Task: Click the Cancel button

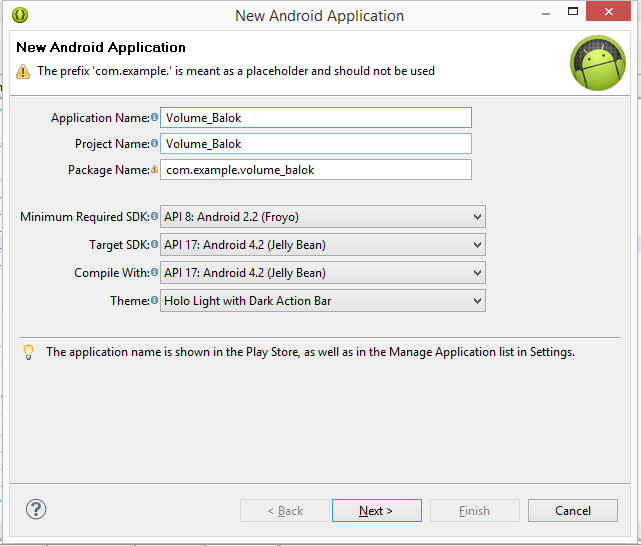Action: coord(573,510)
